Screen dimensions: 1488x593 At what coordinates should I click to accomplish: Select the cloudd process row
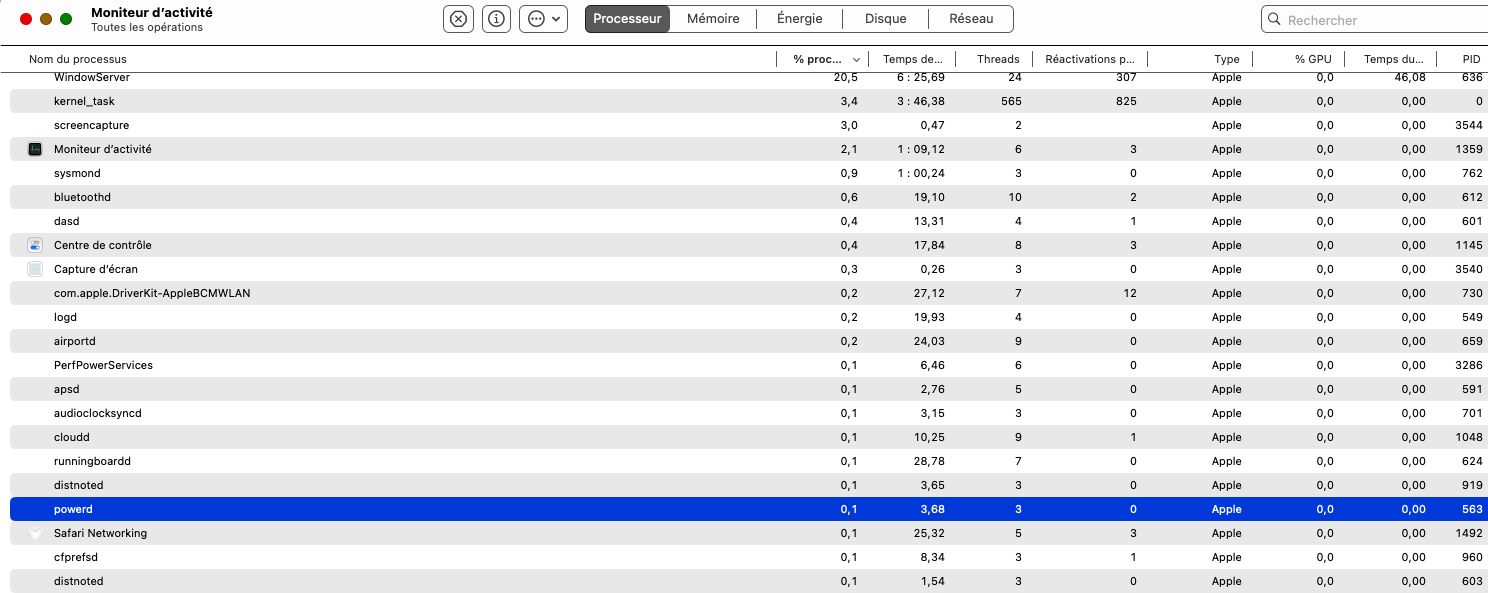tap(748, 437)
